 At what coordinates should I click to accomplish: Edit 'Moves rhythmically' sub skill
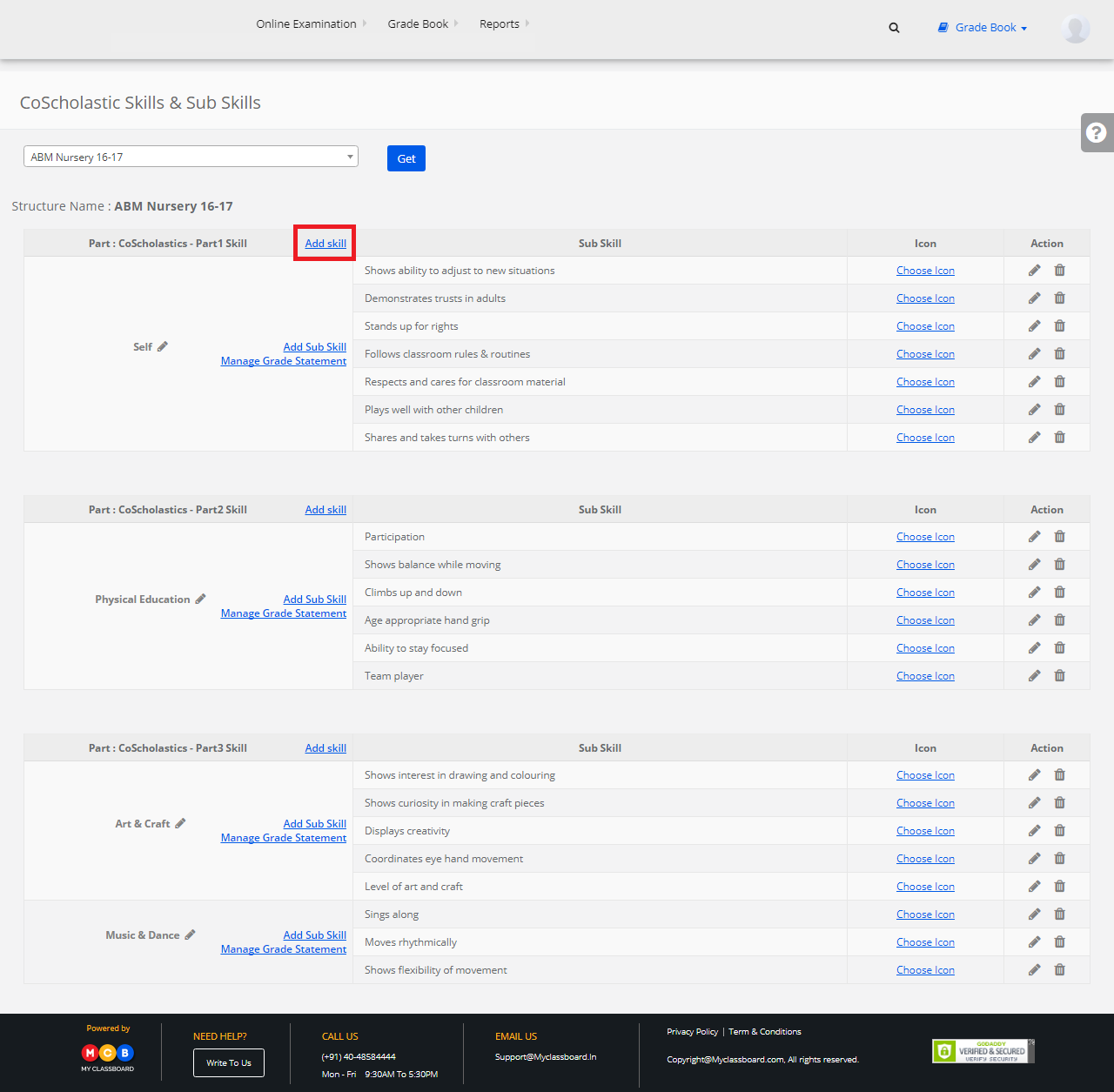(1034, 942)
